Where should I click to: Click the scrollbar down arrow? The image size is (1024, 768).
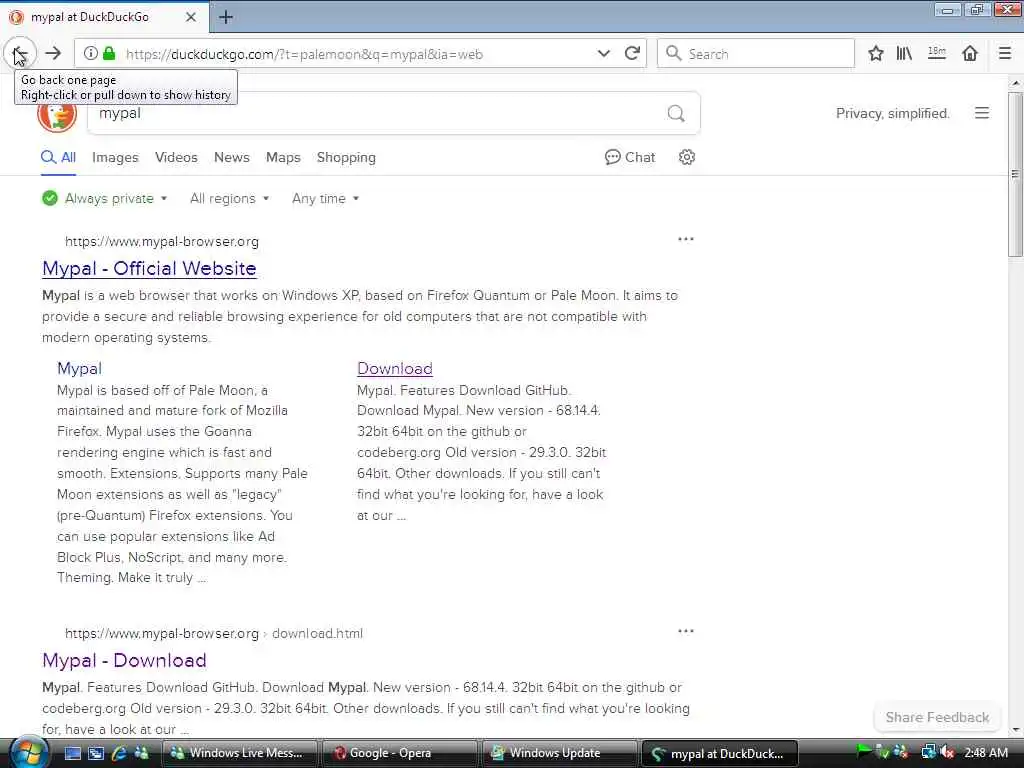(1016, 729)
